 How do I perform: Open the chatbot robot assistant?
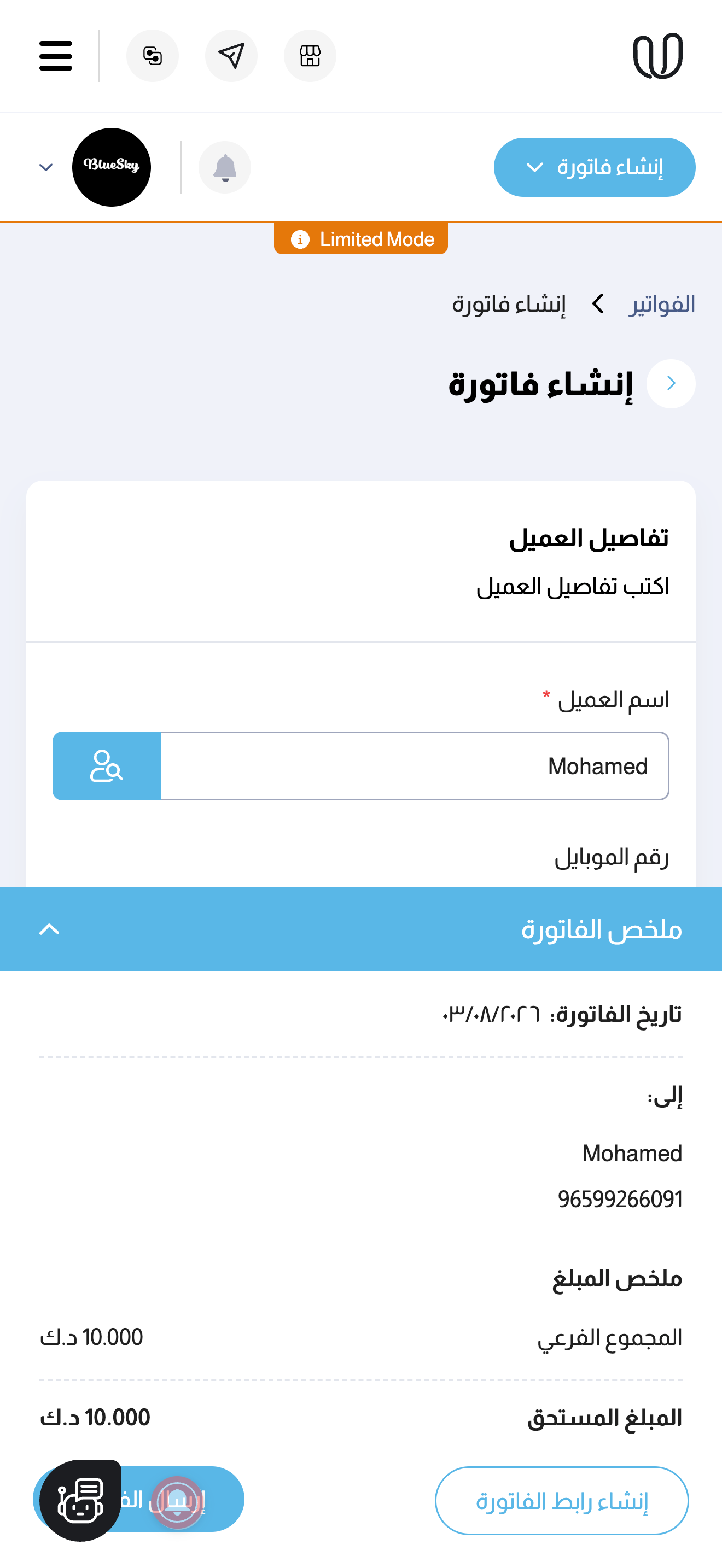pos(80,1500)
